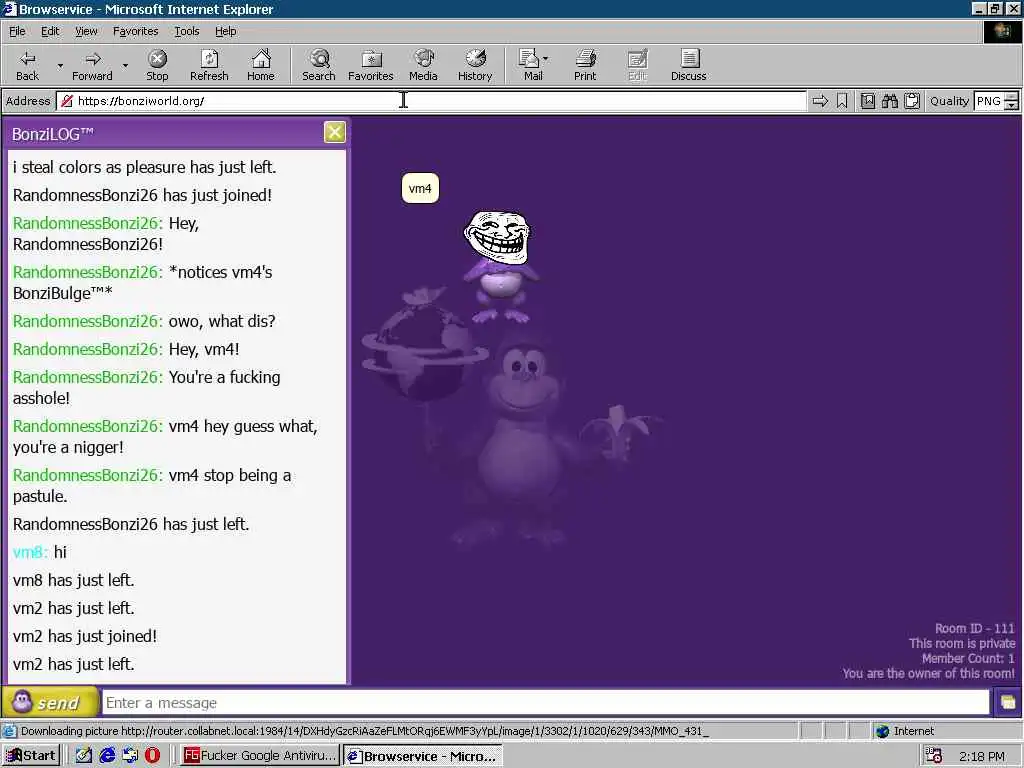Increase Quality with the up stepper arrow
The image size is (1024, 768).
(1012, 97)
